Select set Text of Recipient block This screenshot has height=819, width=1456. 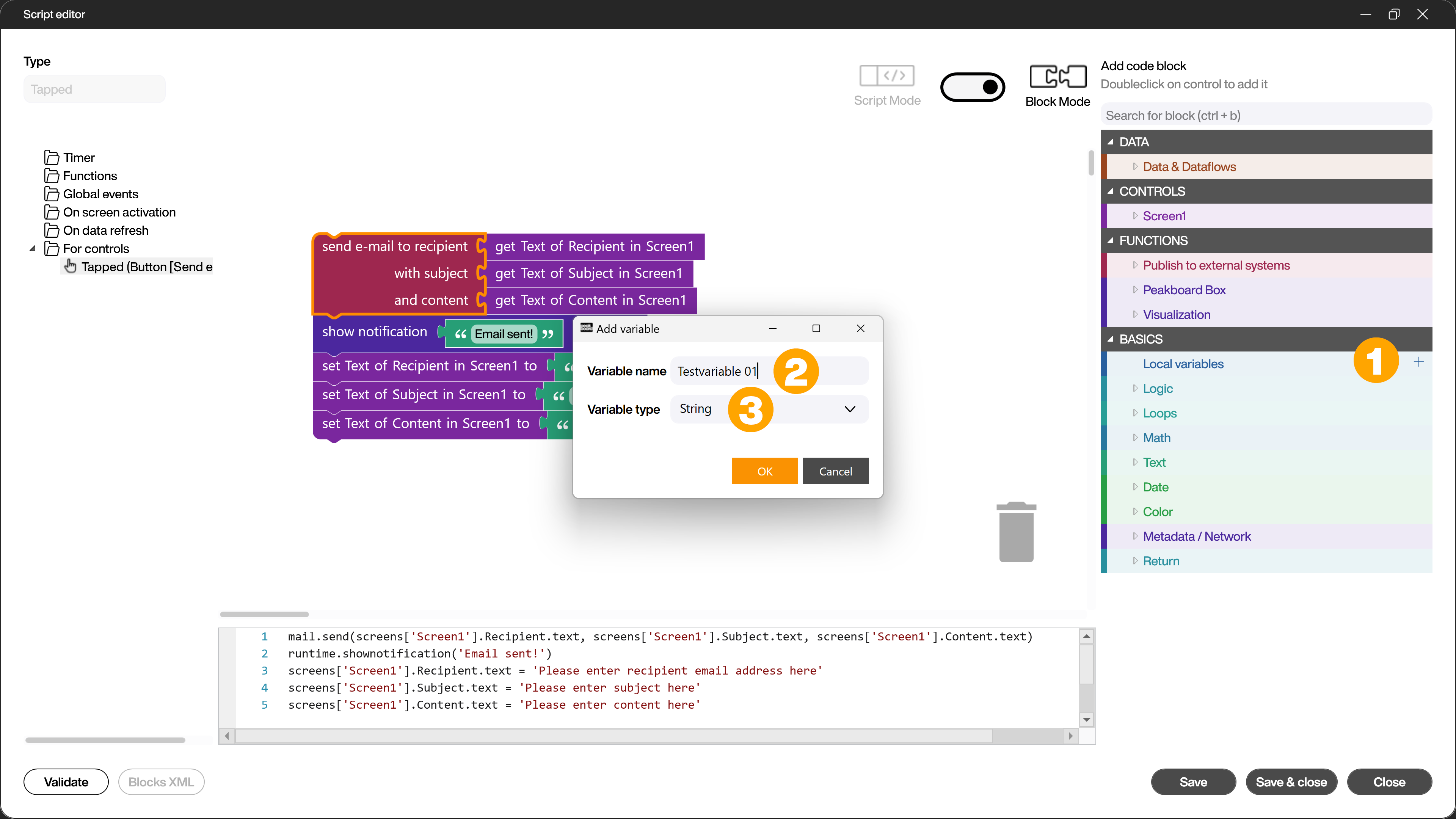429,366
